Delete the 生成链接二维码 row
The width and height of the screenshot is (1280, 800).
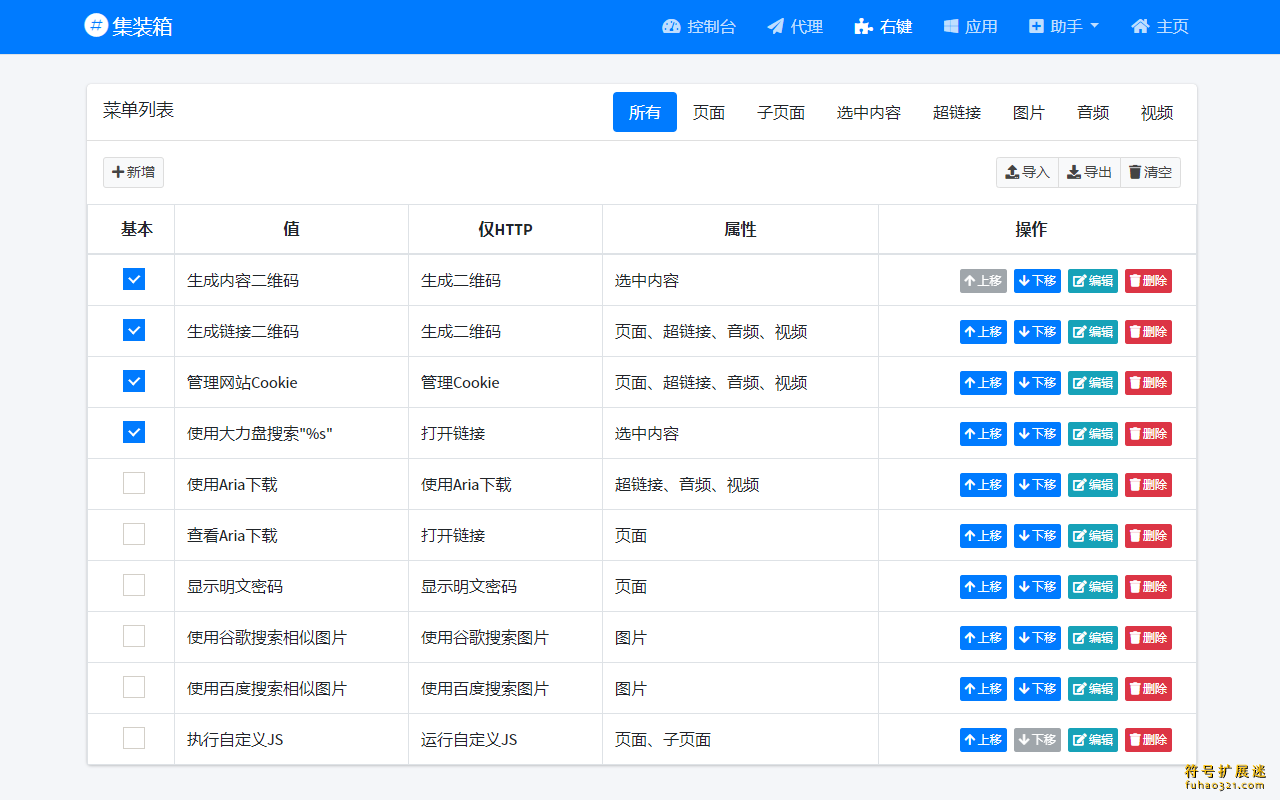[x=1148, y=332]
